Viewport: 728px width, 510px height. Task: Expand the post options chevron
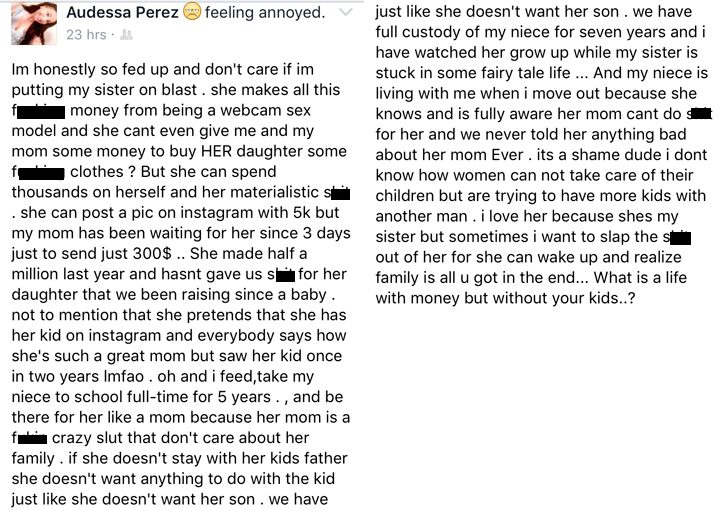point(346,12)
